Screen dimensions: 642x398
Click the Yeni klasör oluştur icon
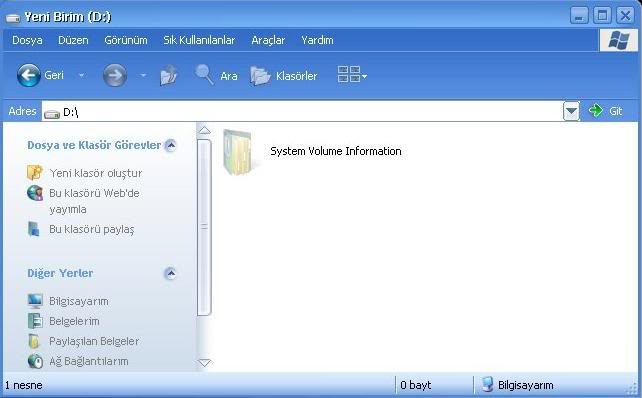click(x=35, y=172)
